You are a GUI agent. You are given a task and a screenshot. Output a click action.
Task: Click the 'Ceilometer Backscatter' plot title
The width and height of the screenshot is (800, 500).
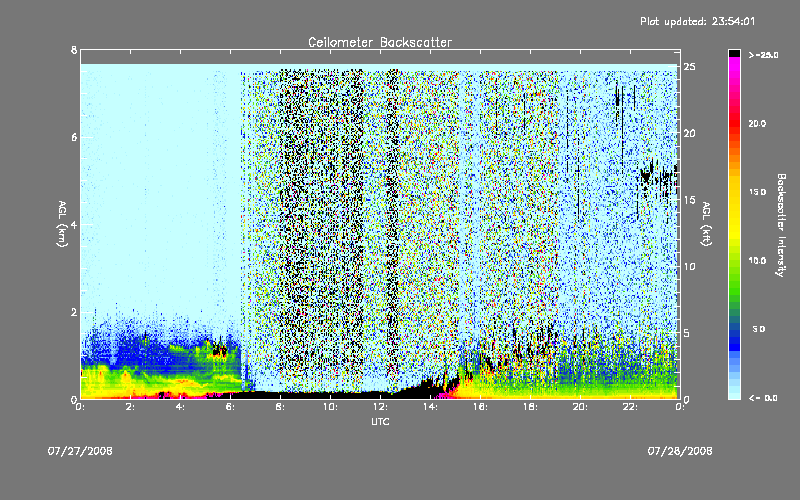coord(380,42)
